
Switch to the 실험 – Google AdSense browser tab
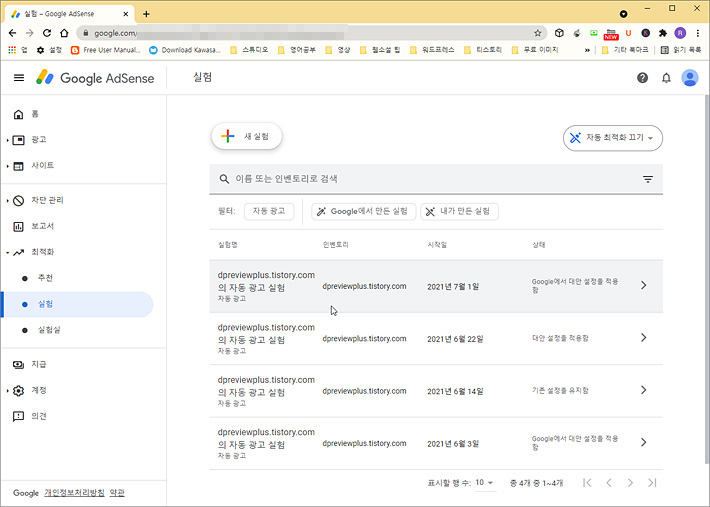(71, 14)
